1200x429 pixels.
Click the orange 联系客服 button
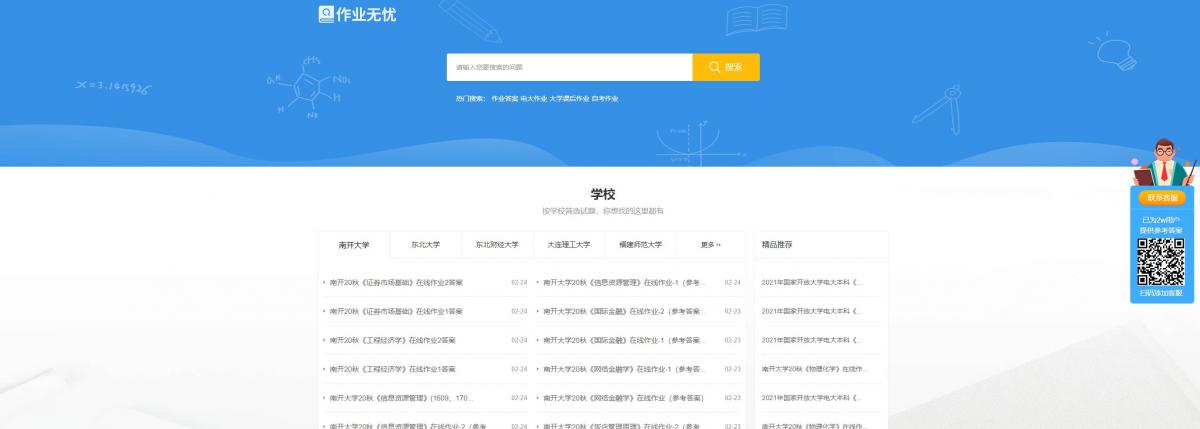[x=1160, y=198]
